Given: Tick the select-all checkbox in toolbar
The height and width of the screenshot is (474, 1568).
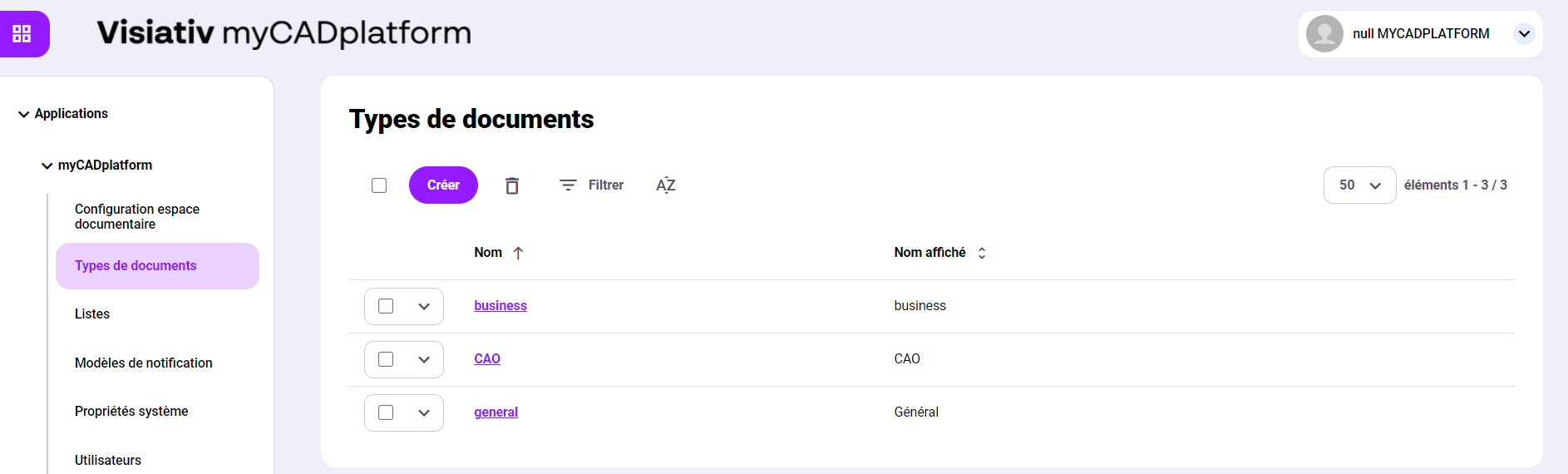Looking at the screenshot, I should pos(379,185).
